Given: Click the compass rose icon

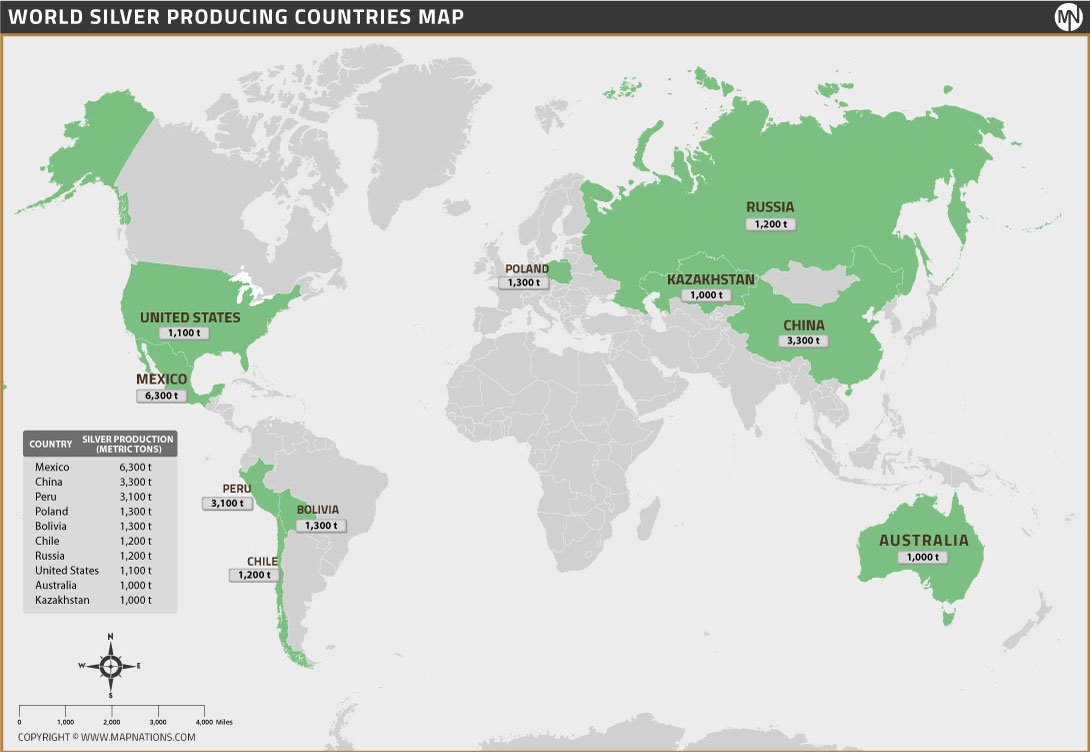Looking at the screenshot, I should [111, 665].
